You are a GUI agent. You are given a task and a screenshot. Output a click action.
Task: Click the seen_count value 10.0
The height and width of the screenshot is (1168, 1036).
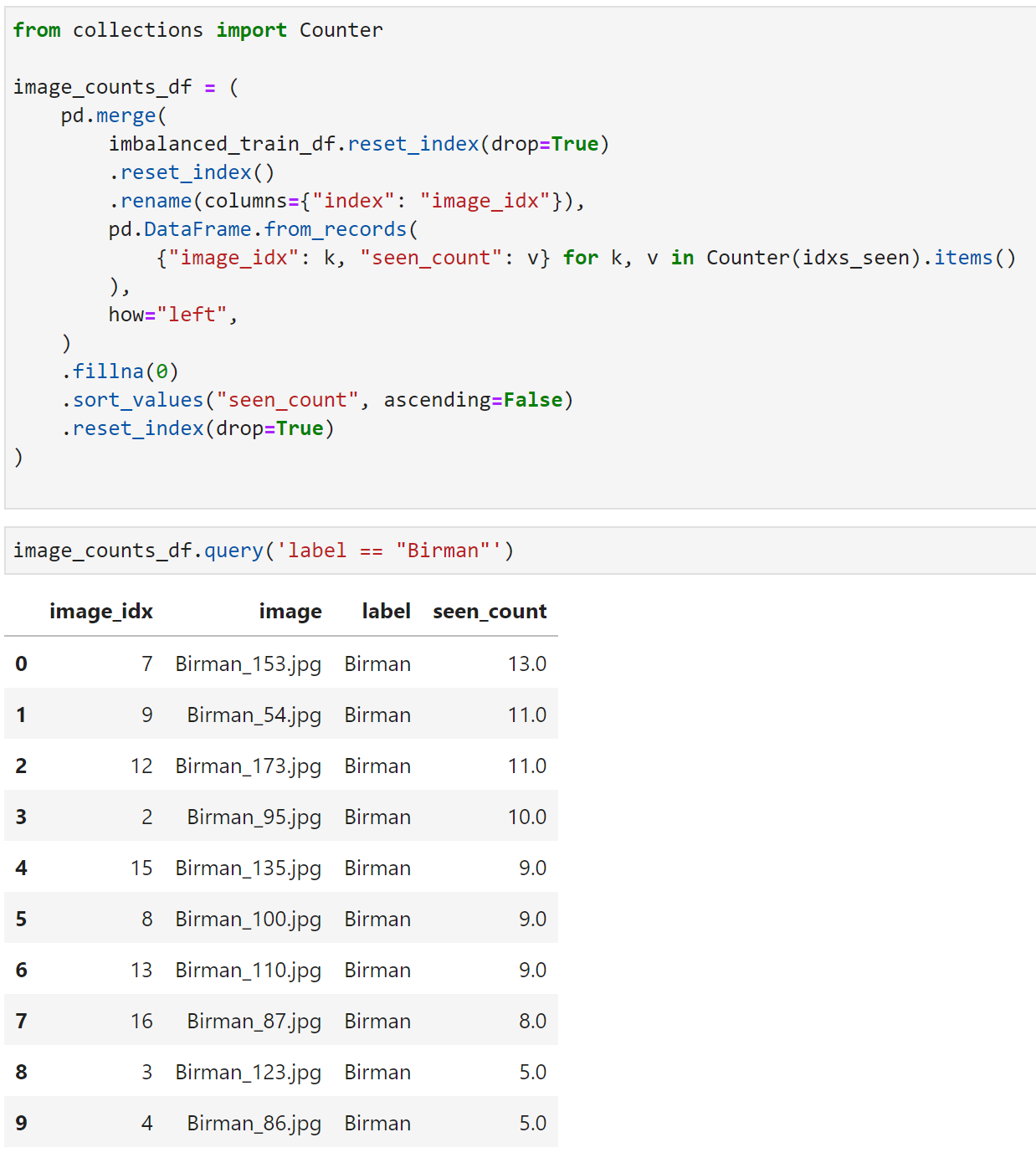526,817
